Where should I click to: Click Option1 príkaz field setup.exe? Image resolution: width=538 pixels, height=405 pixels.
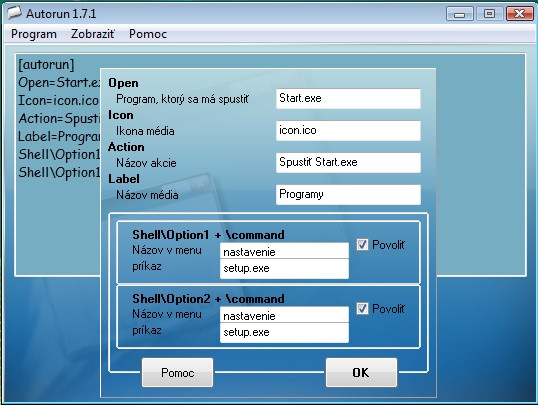pyautogui.click(x=284, y=268)
